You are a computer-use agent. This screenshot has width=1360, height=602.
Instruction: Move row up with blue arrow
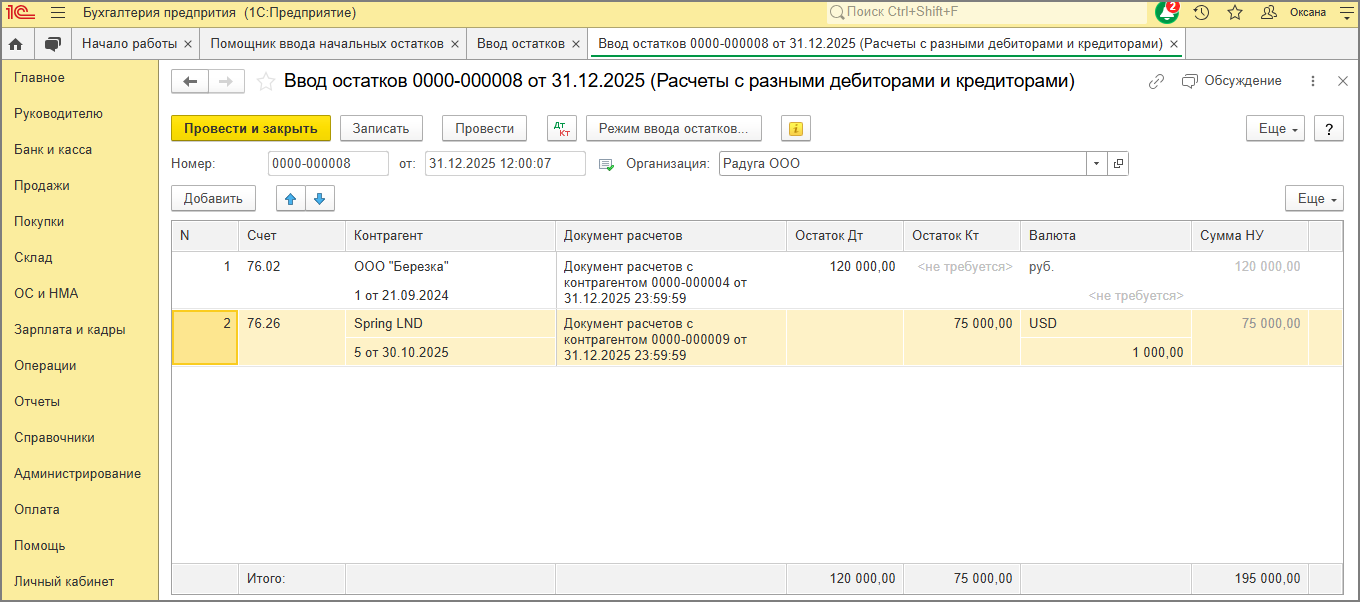(291, 198)
